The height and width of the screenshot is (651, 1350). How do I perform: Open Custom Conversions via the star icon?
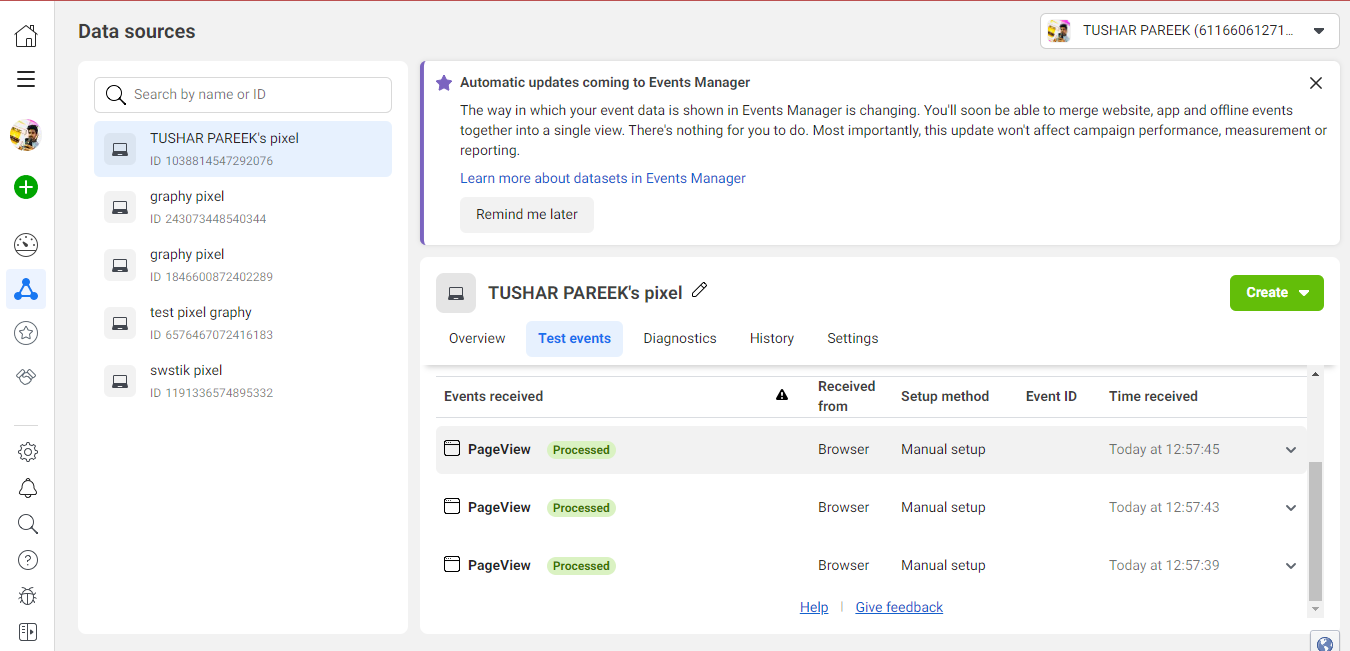tap(26, 332)
